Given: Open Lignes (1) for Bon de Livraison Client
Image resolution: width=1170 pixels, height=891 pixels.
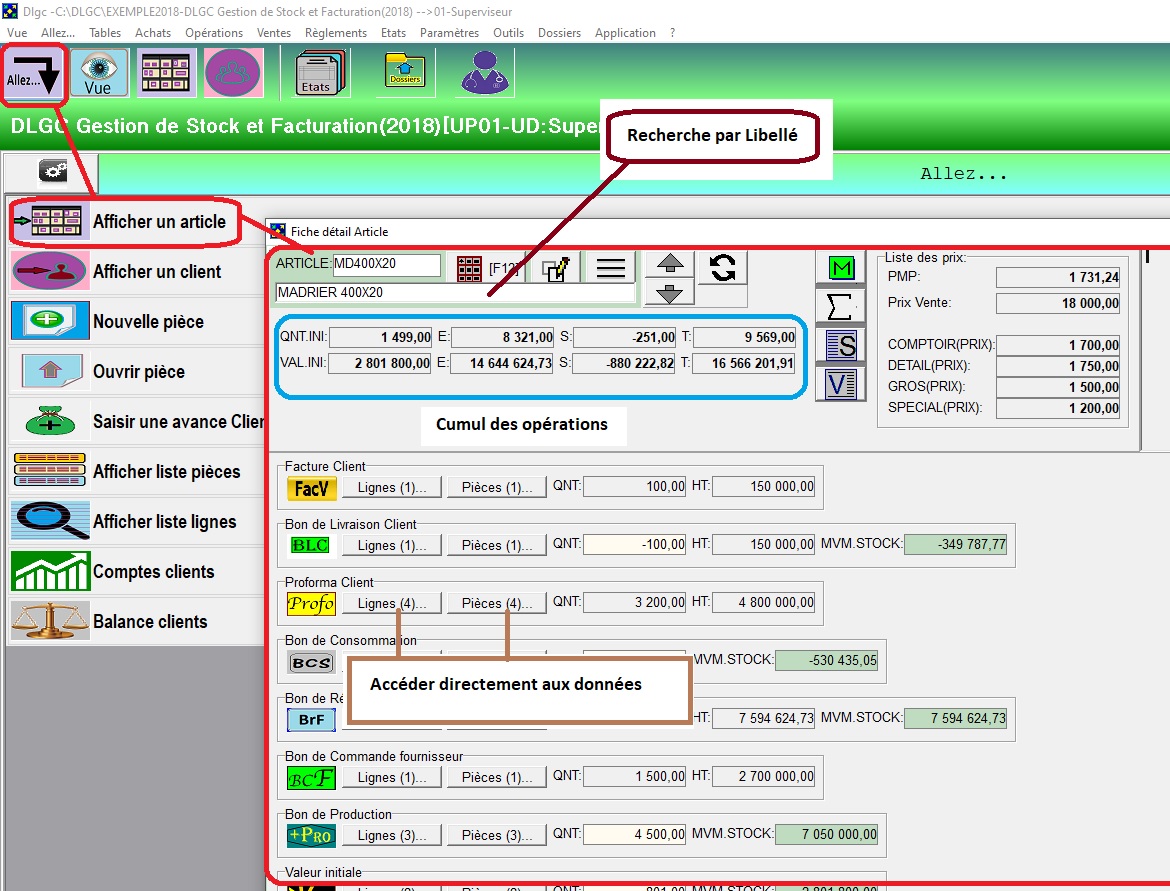Looking at the screenshot, I should coord(392,545).
